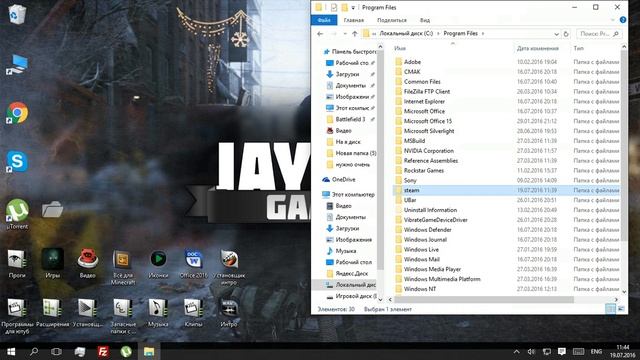Open the Клипы desktop folder icon
The height and width of the screenshot is (360, 640).
(x=193, y=313)
